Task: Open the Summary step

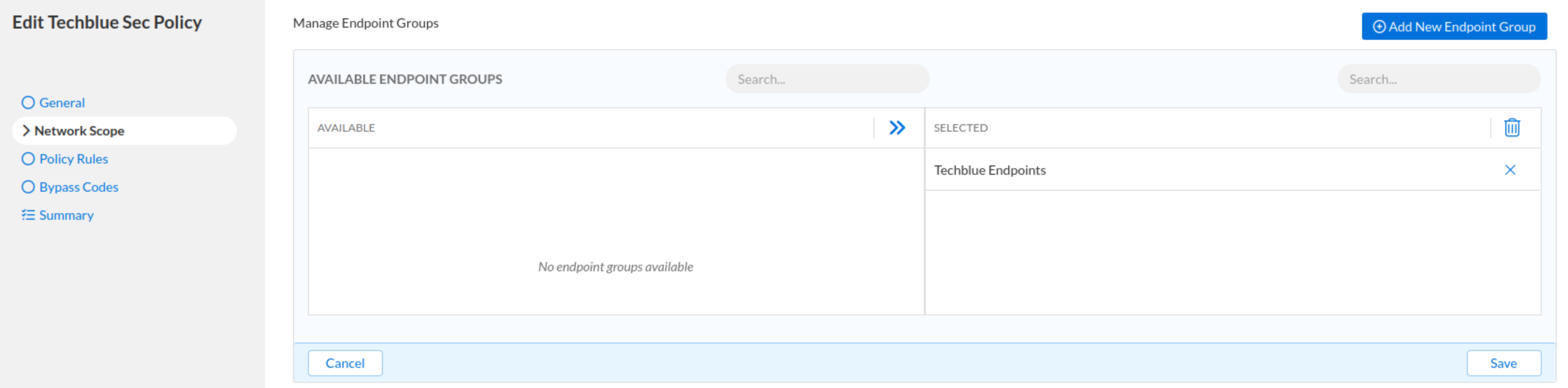Action: click(66, 215)
